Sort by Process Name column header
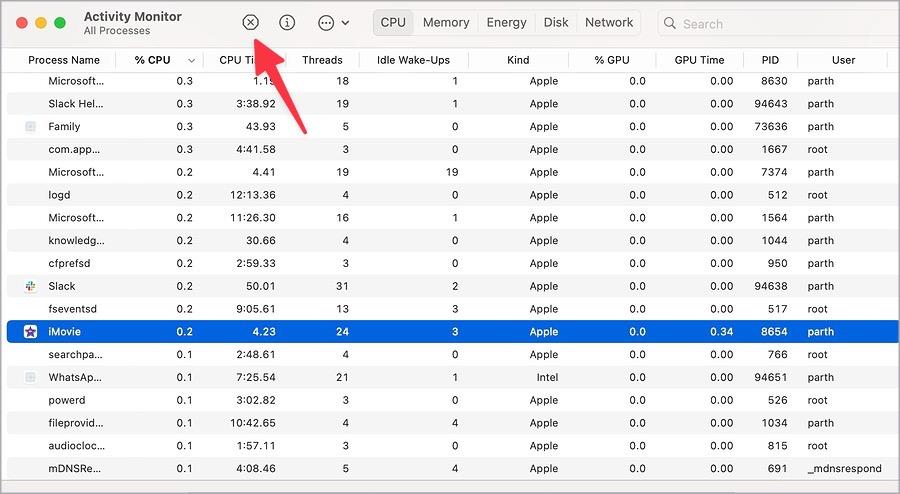 pyautogui.click(x=64, y=60)
